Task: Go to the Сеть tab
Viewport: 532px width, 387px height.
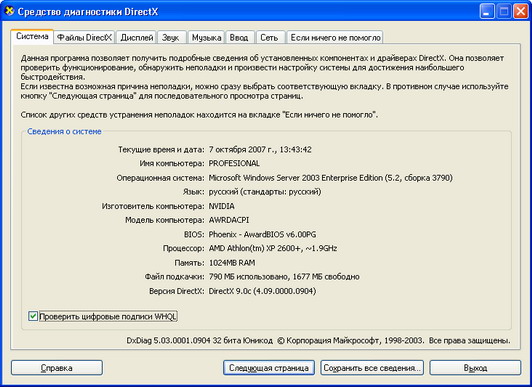Action: (x=269, y=38)
